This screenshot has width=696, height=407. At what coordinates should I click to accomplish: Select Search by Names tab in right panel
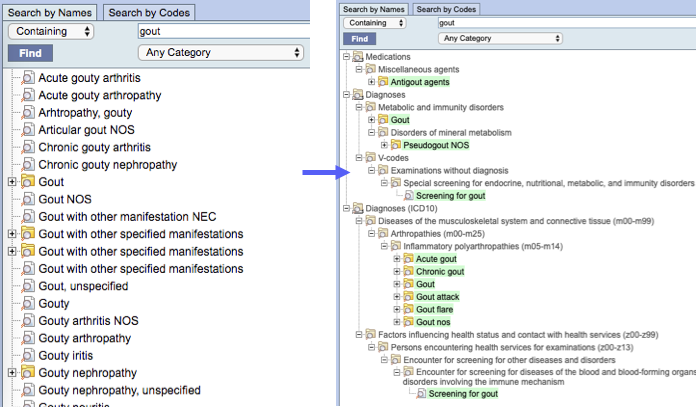(374, 9)
